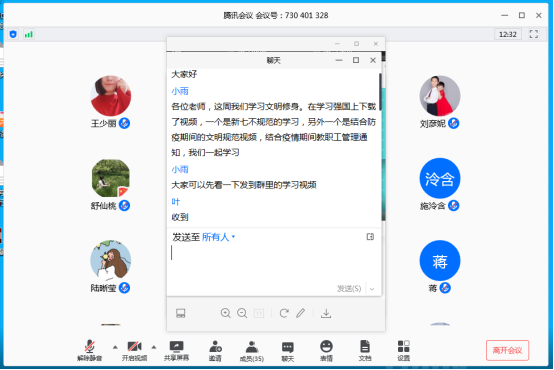This screenshot has height=370, width=554.
Task: Expand the video options arrow beside camera
Action: (154, 347)
